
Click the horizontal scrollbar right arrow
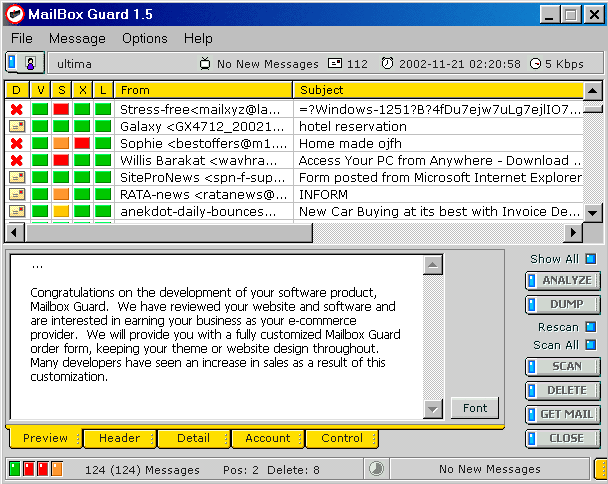(573, 233)
